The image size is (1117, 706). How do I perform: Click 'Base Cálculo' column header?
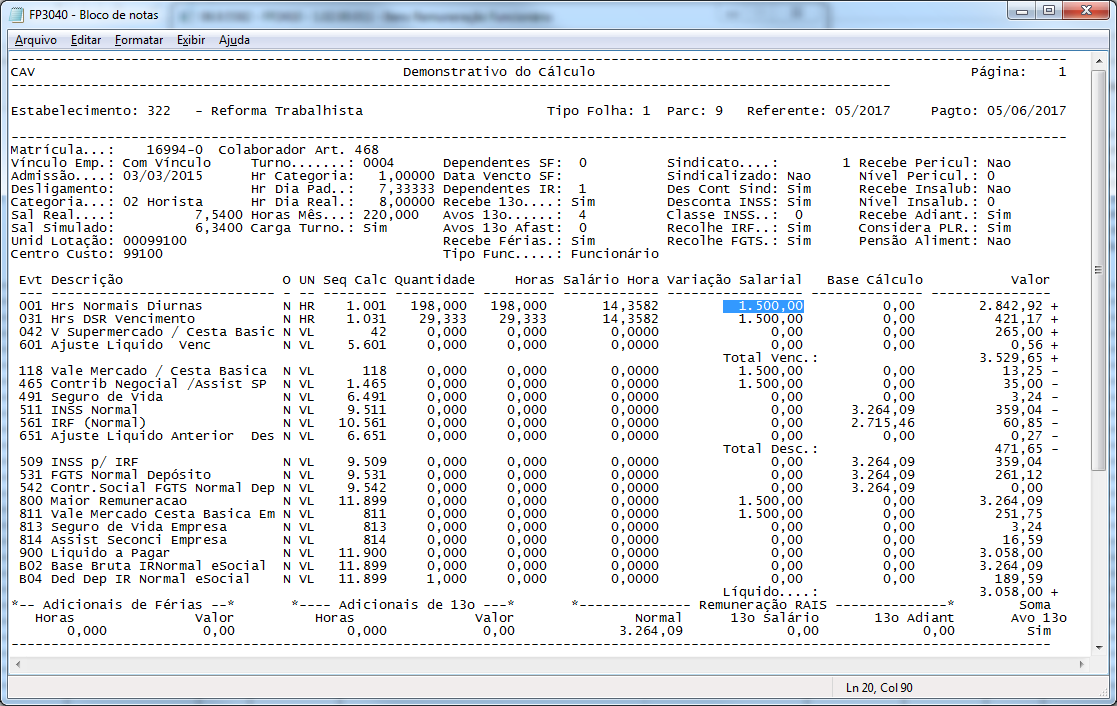[875, 280]
